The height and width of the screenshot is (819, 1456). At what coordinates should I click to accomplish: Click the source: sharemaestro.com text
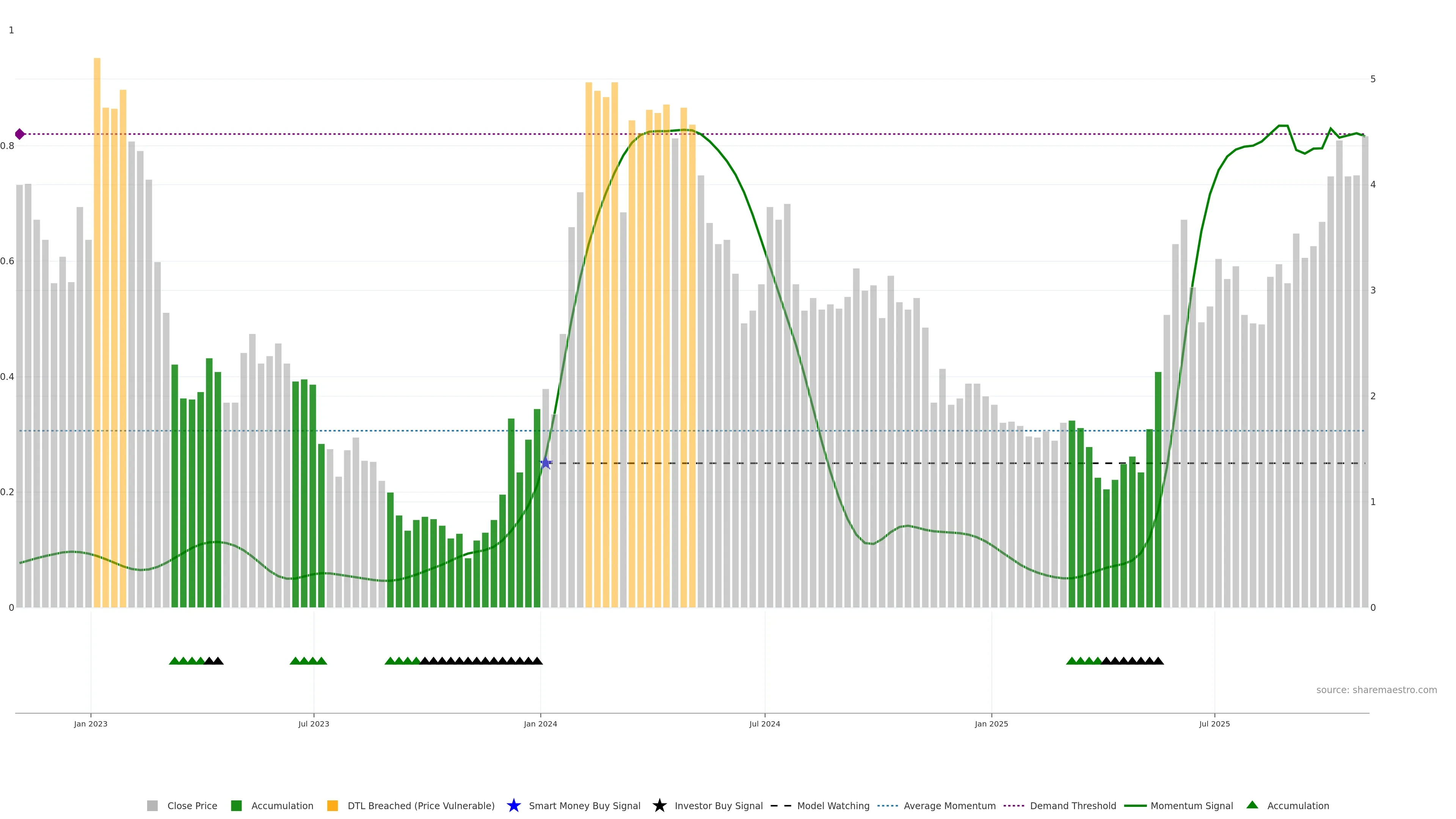point(1376,690)
